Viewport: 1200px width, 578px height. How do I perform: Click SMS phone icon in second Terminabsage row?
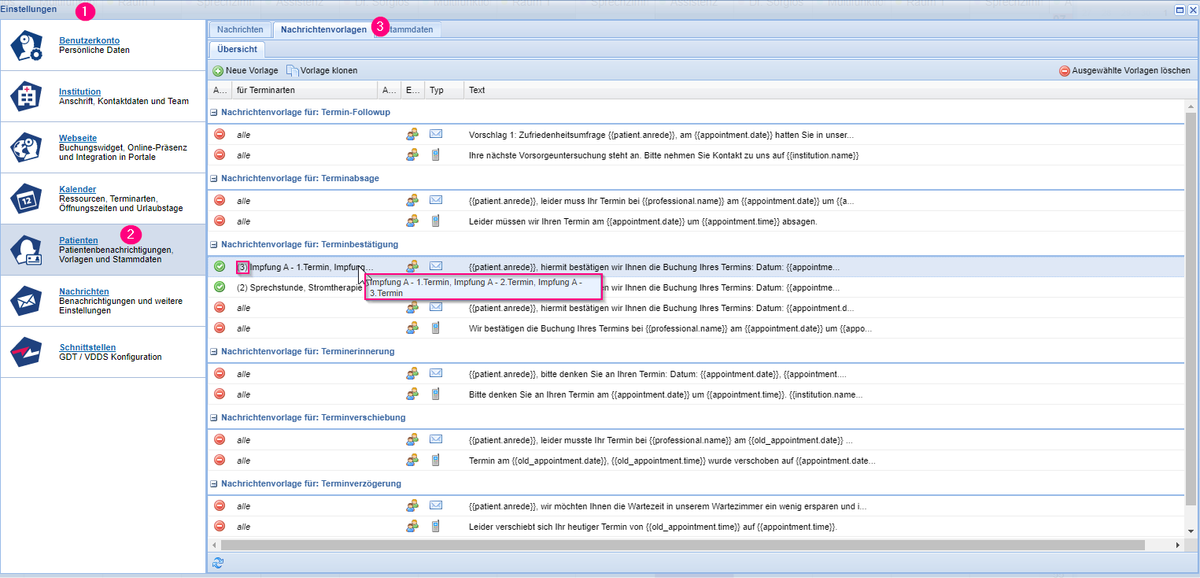(436, 221)
